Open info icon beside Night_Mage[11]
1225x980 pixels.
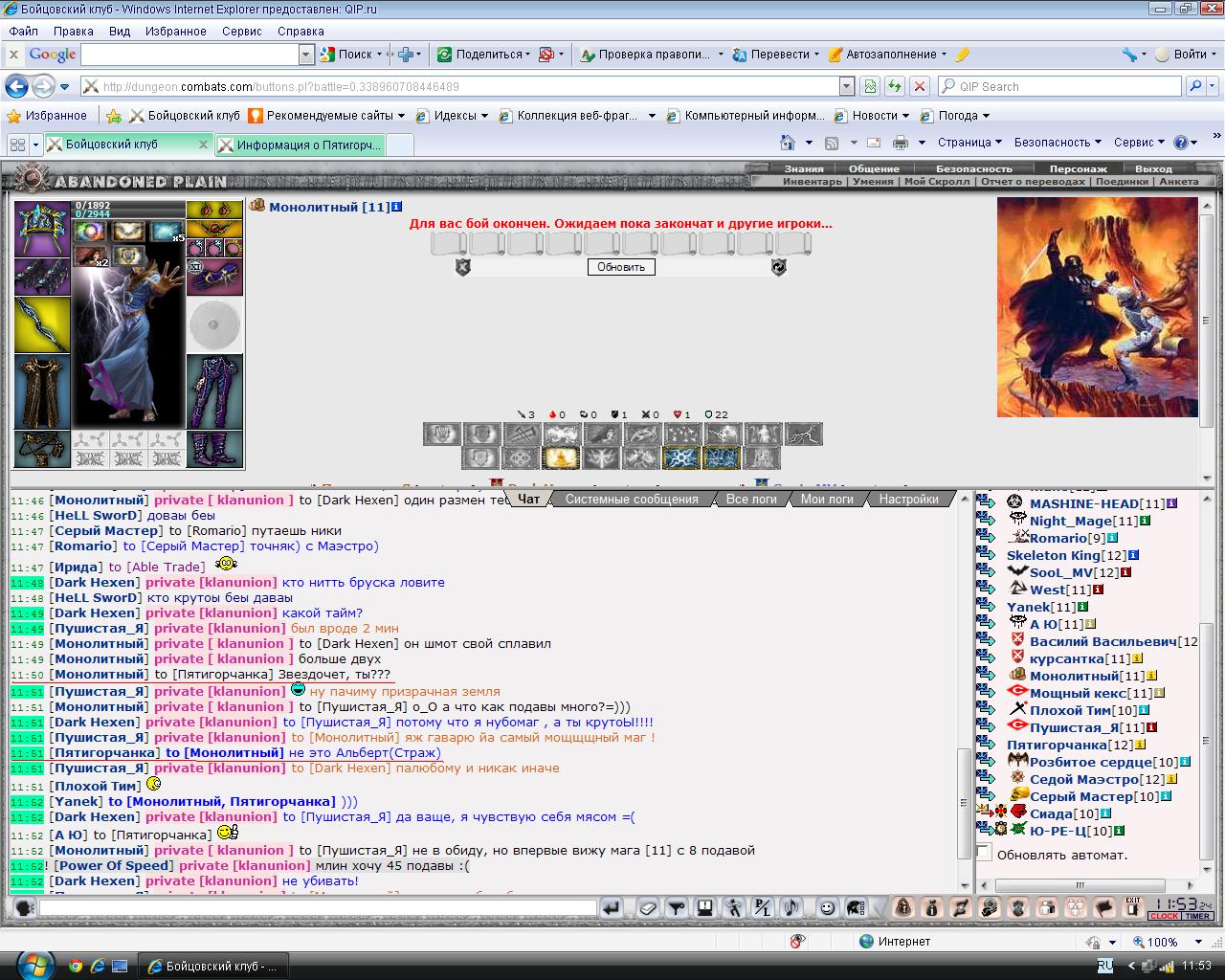1145,521
